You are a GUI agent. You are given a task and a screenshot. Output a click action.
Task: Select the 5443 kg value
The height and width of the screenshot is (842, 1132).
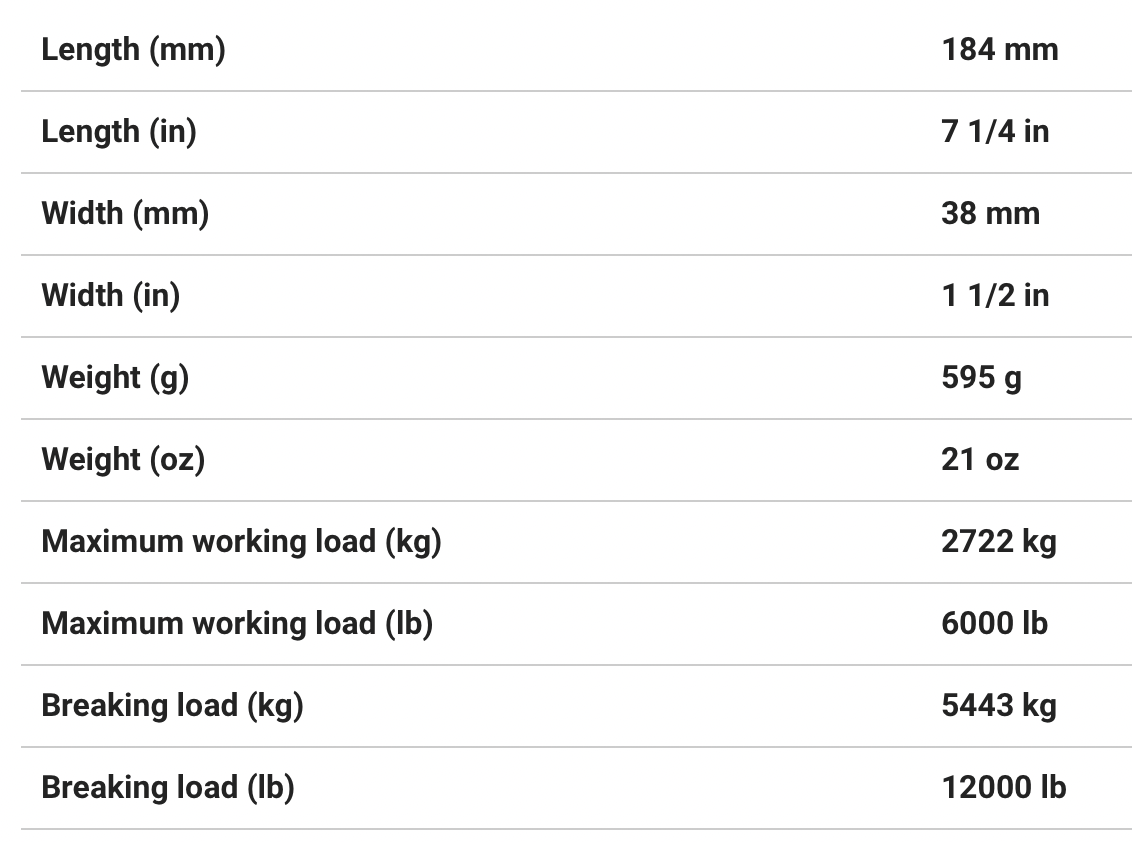[998, 705]
